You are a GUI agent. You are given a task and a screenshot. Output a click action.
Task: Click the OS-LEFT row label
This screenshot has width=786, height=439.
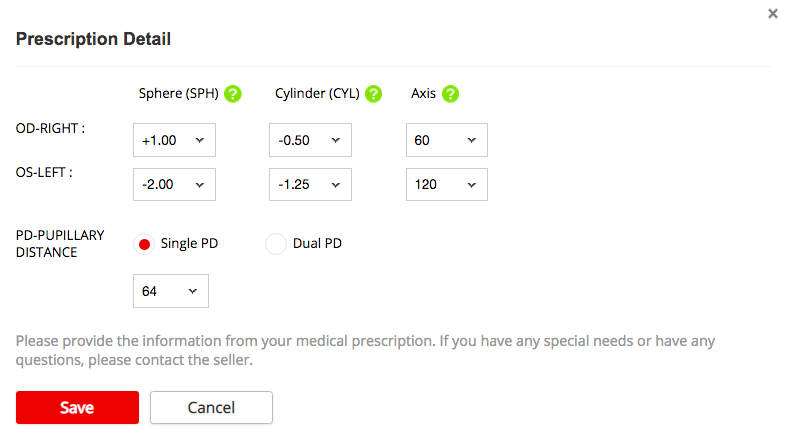[46, 172]
